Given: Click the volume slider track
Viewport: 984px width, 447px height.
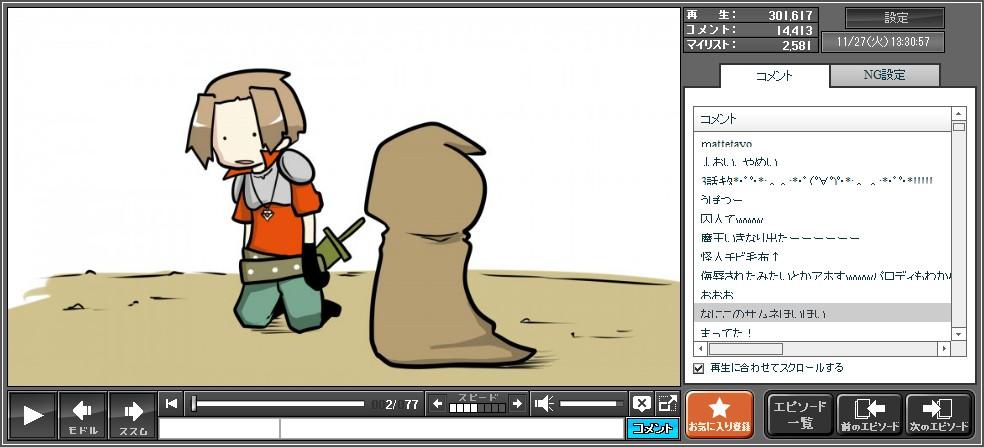Looking at the screenshot, I should click(x=592, y=404).
